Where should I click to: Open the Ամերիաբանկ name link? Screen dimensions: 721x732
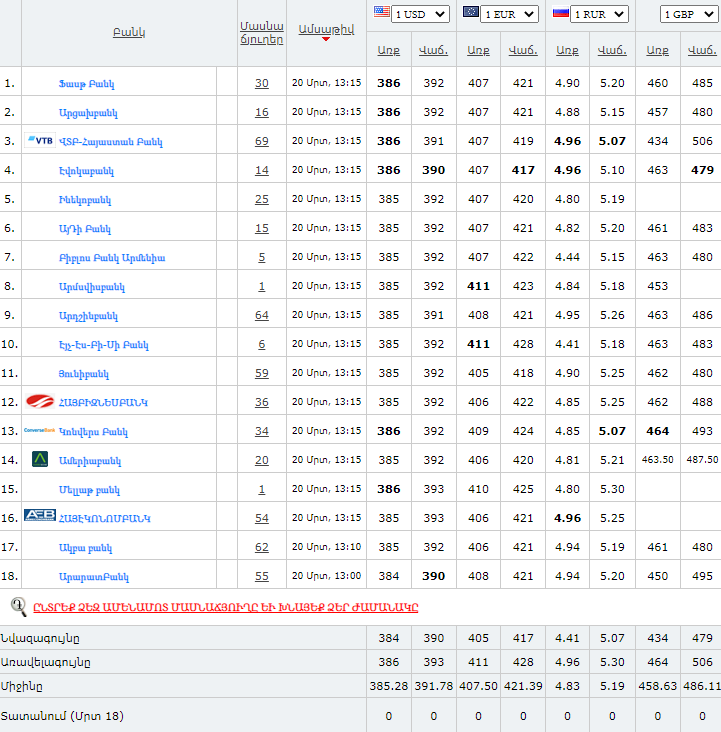[90, 461]
